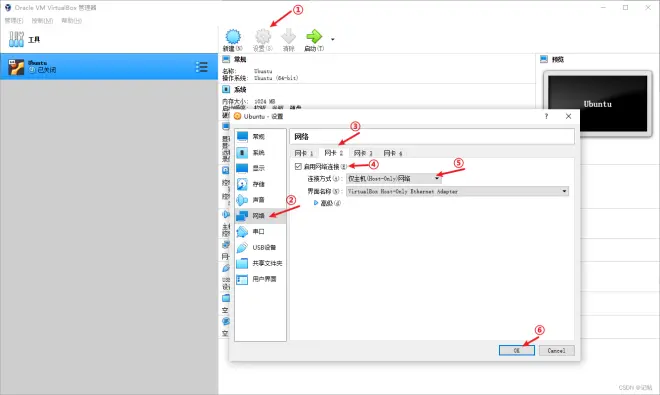Click the General (常规) section header in details
Image resolution: width=660 pixels, height=395 pixels.
(240, 59)
